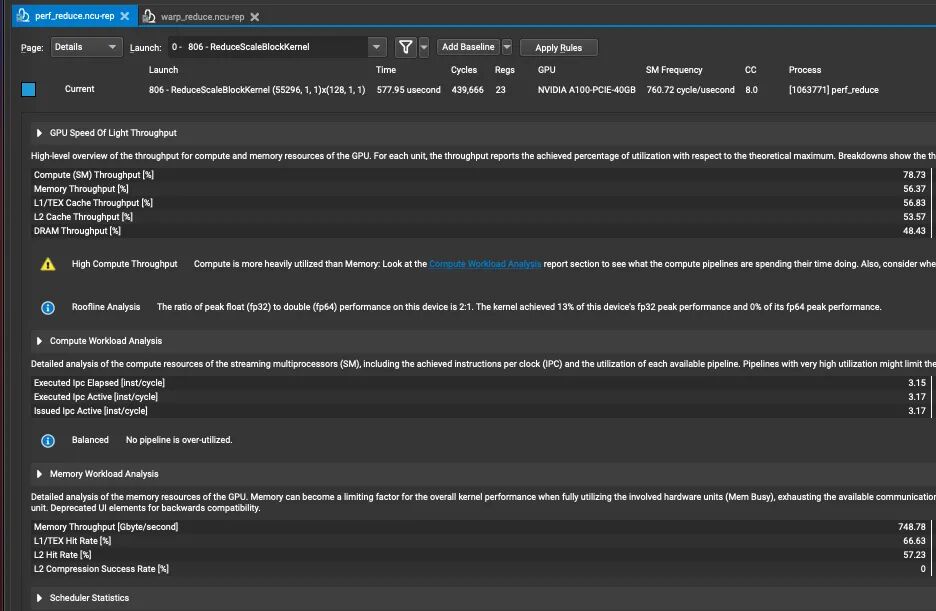936x611 pixels.
Task: Switch to the perf_reduce.ncu-rep tab
Action: [74, 16]
